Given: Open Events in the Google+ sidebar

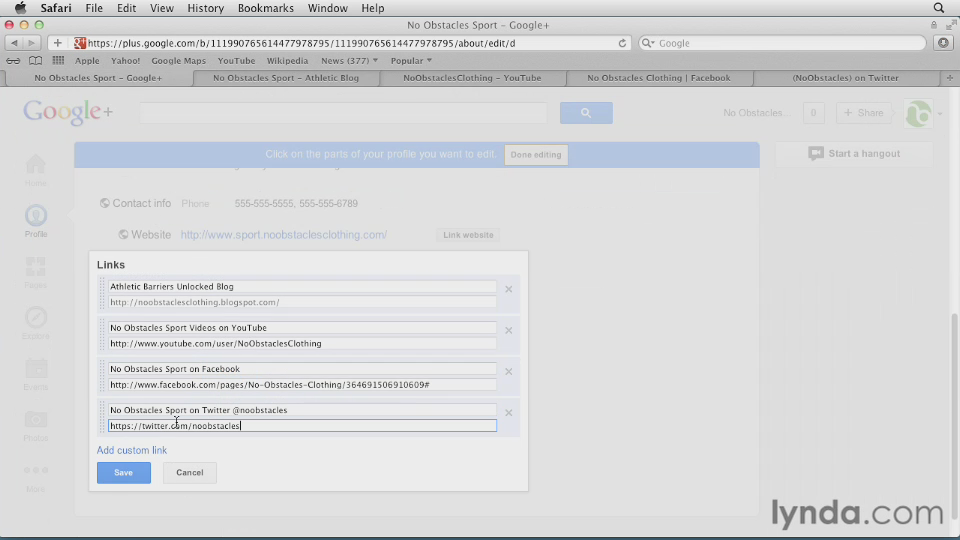Looking at the screenshot, I should 36,375.
